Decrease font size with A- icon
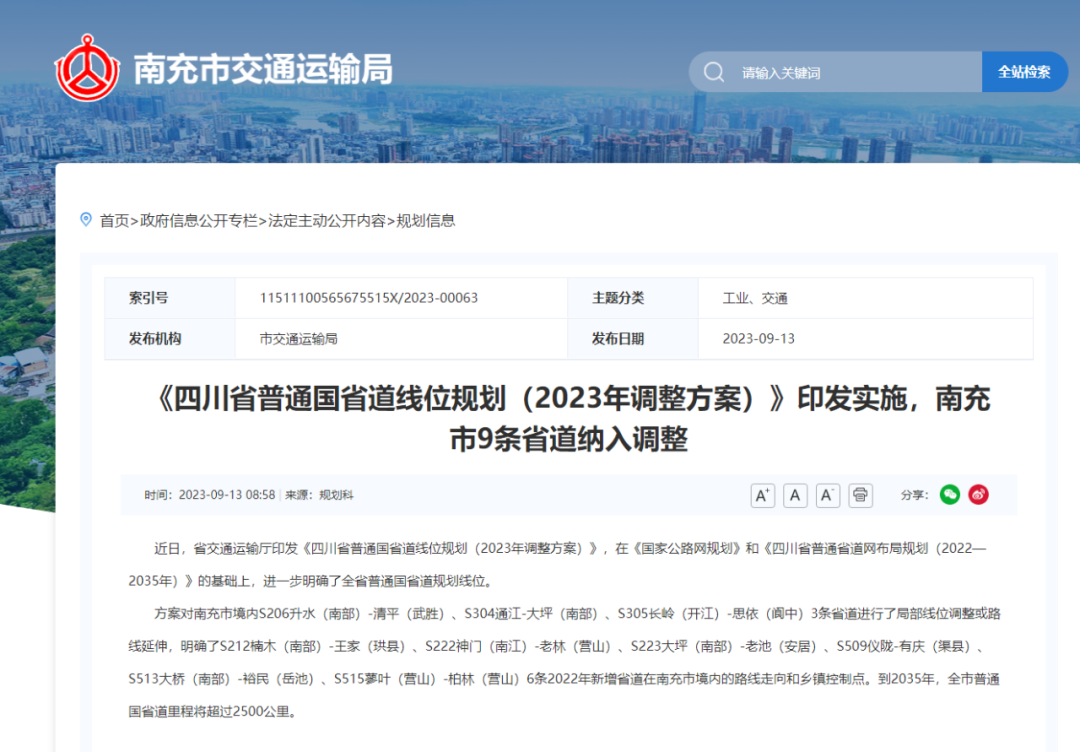 point(827,495)
